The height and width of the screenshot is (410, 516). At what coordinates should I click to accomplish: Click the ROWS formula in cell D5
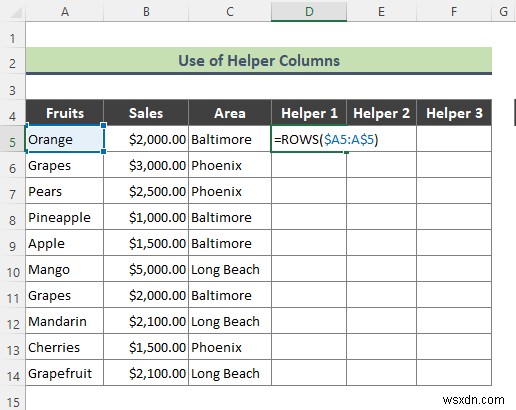(x=326, y=139)
